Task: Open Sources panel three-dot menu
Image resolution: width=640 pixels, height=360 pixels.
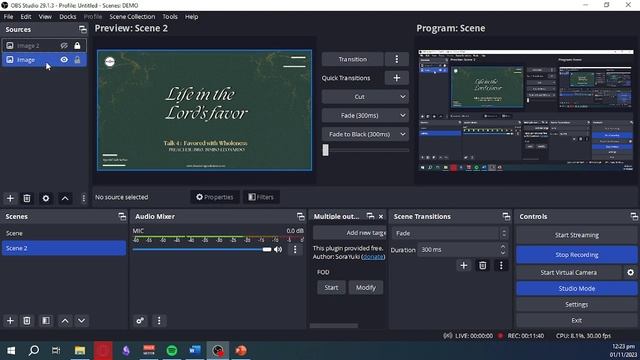Action: pyautogui.click(x=84, y=198)
